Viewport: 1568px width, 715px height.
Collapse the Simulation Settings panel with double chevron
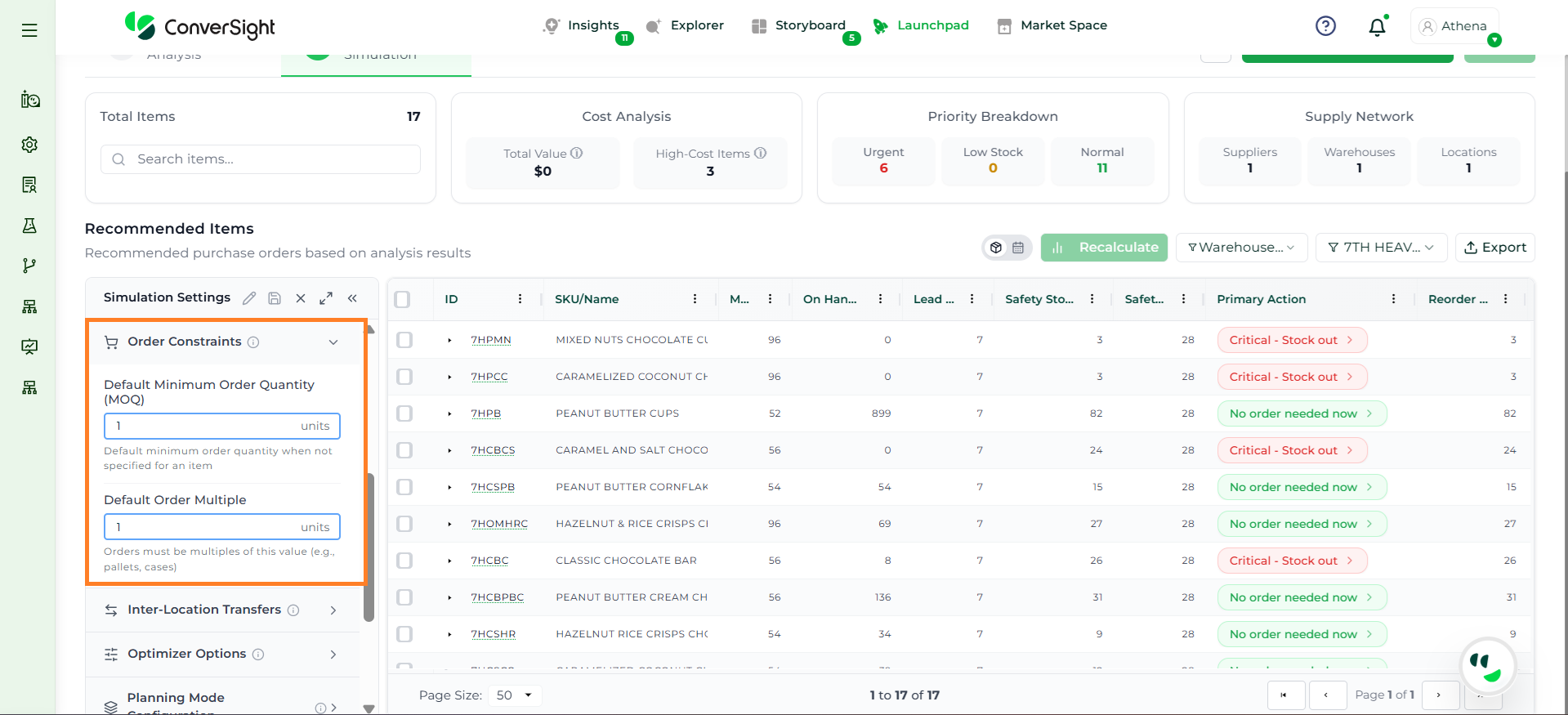pyautogui.click(x=352, y=298)
